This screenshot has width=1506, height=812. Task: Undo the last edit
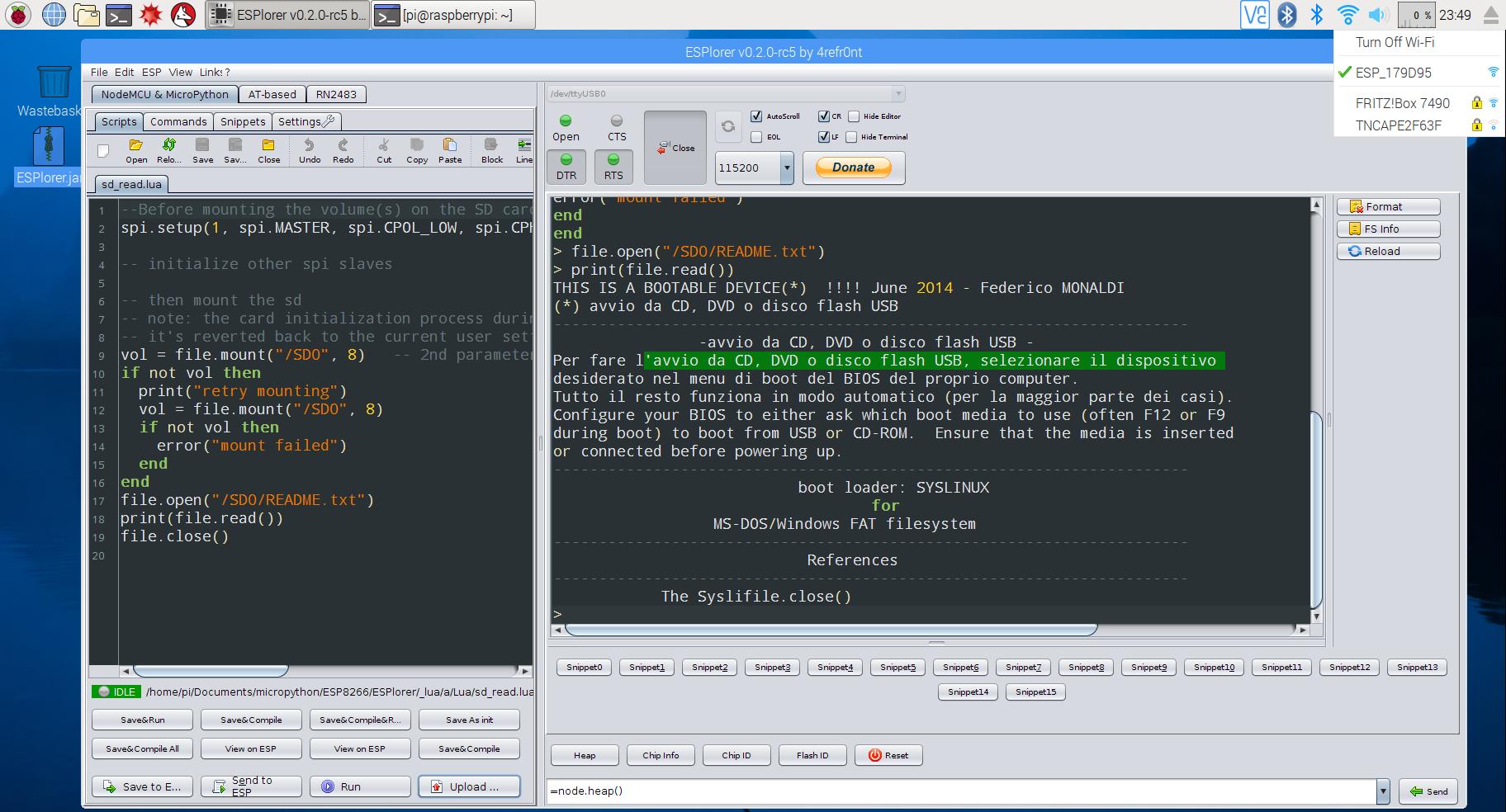(x=310, y=150)
